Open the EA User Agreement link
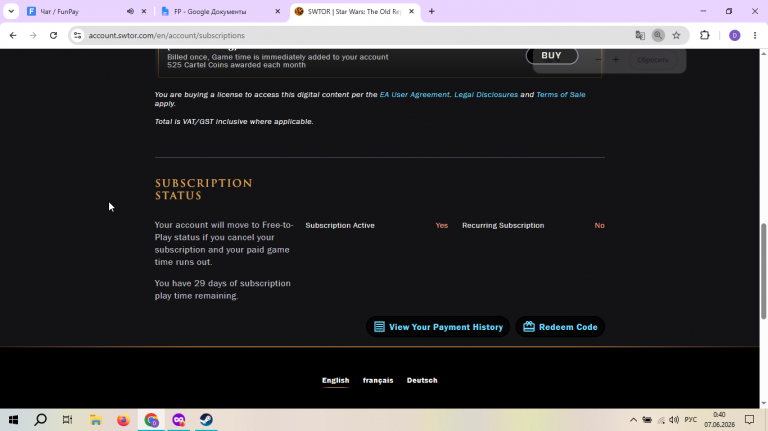Viewport: 768px width, 431px height. pyautogui.click(x=414, y=95)
